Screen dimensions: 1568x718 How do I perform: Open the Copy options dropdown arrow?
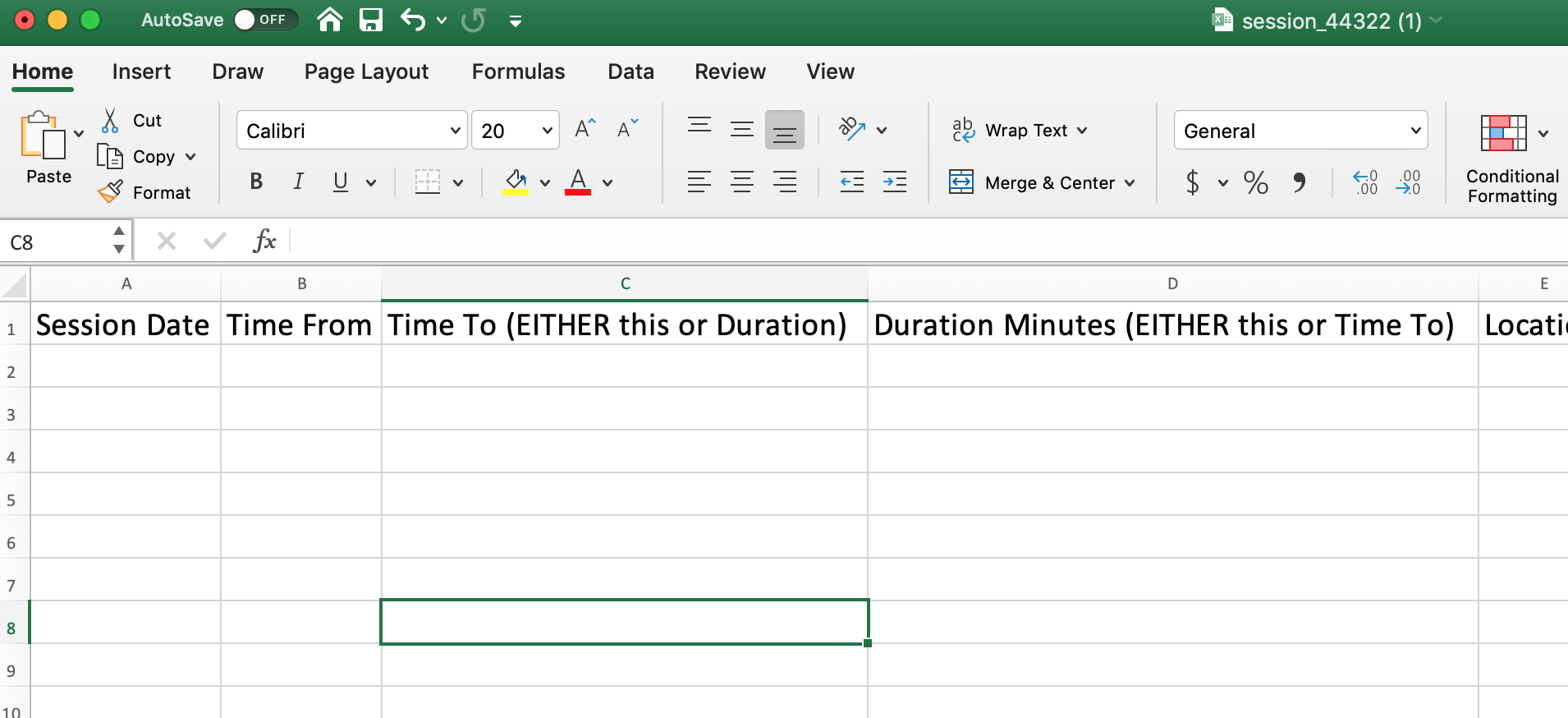pos(190,157)
